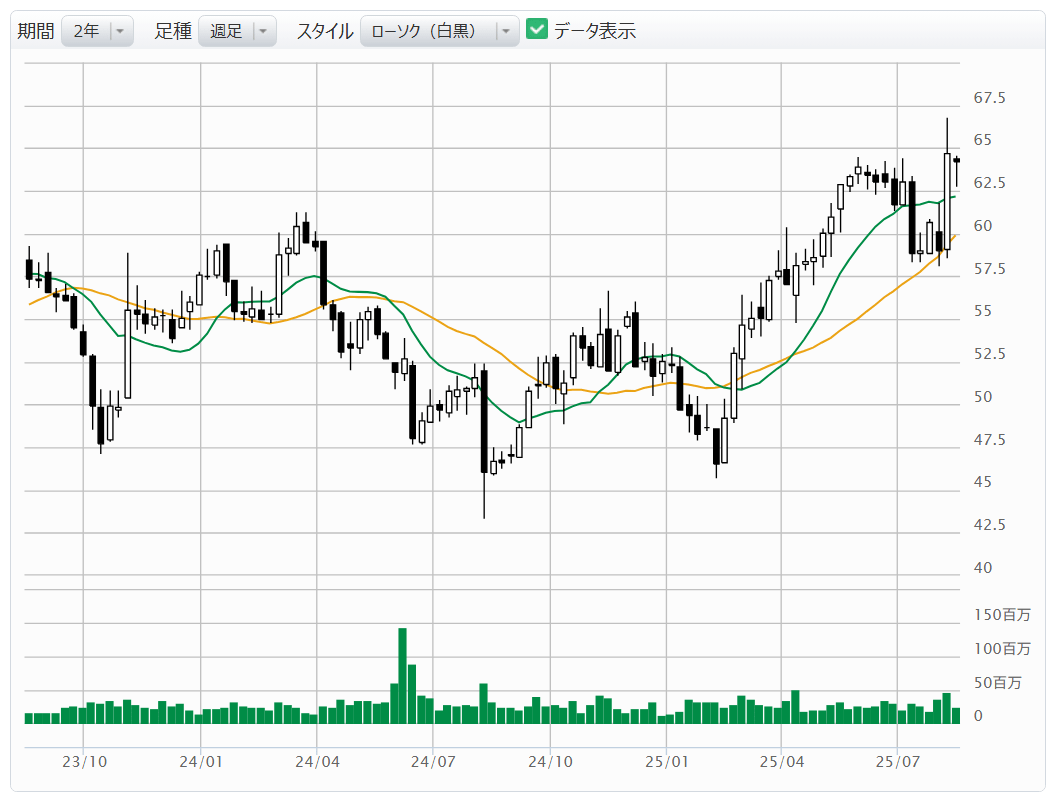
Task: Click the 150百万 volume axis label
Action: click(x=1002, y=615)
